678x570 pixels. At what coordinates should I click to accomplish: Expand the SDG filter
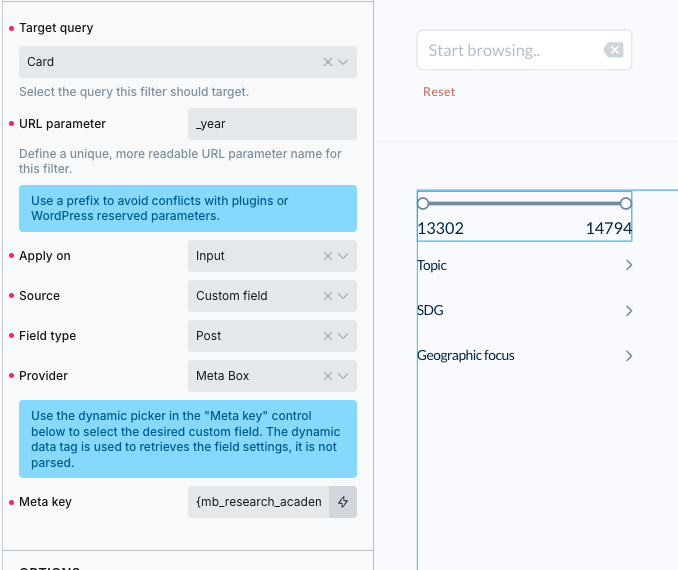click(628, 311)
